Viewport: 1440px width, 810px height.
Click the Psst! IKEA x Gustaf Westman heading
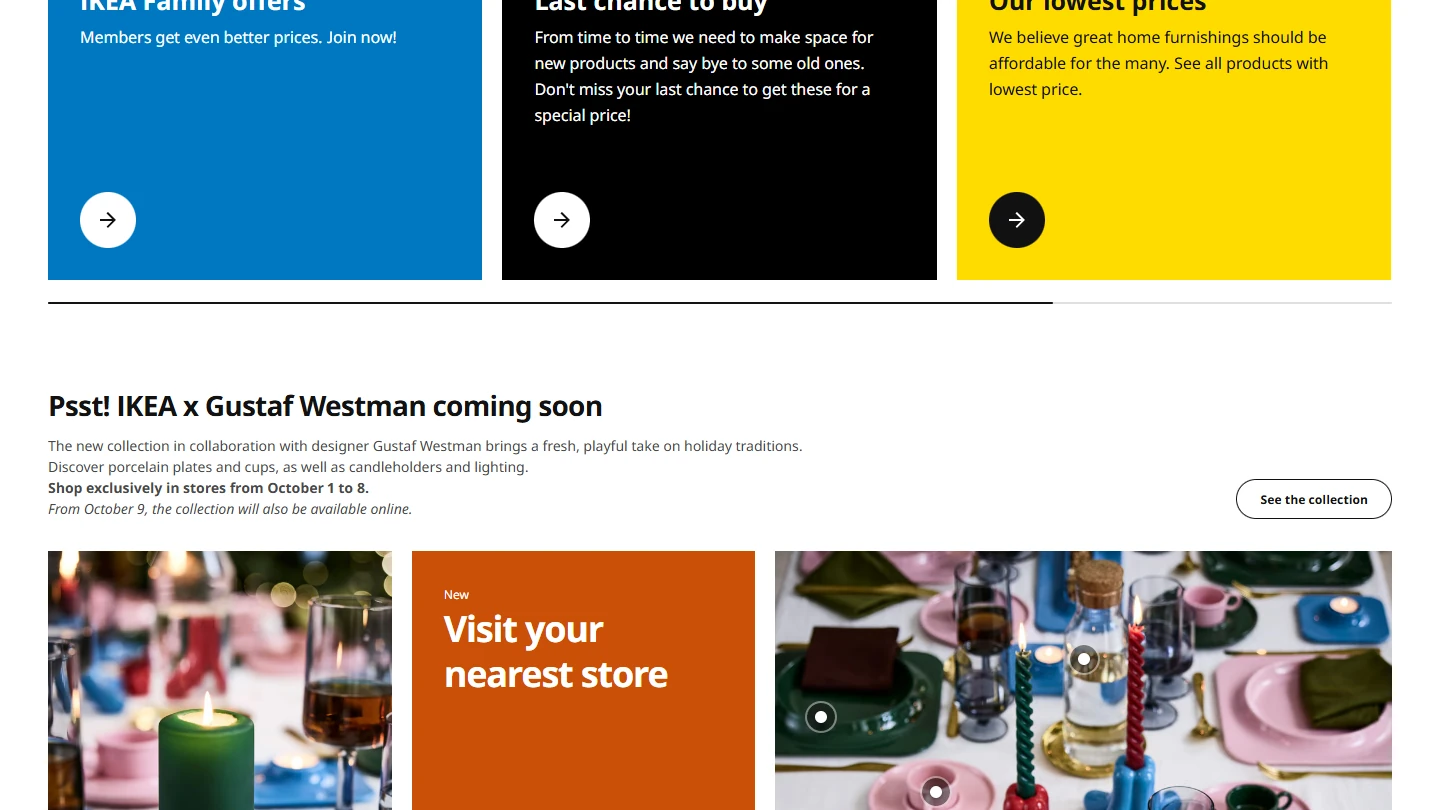(x=325, y=406)
